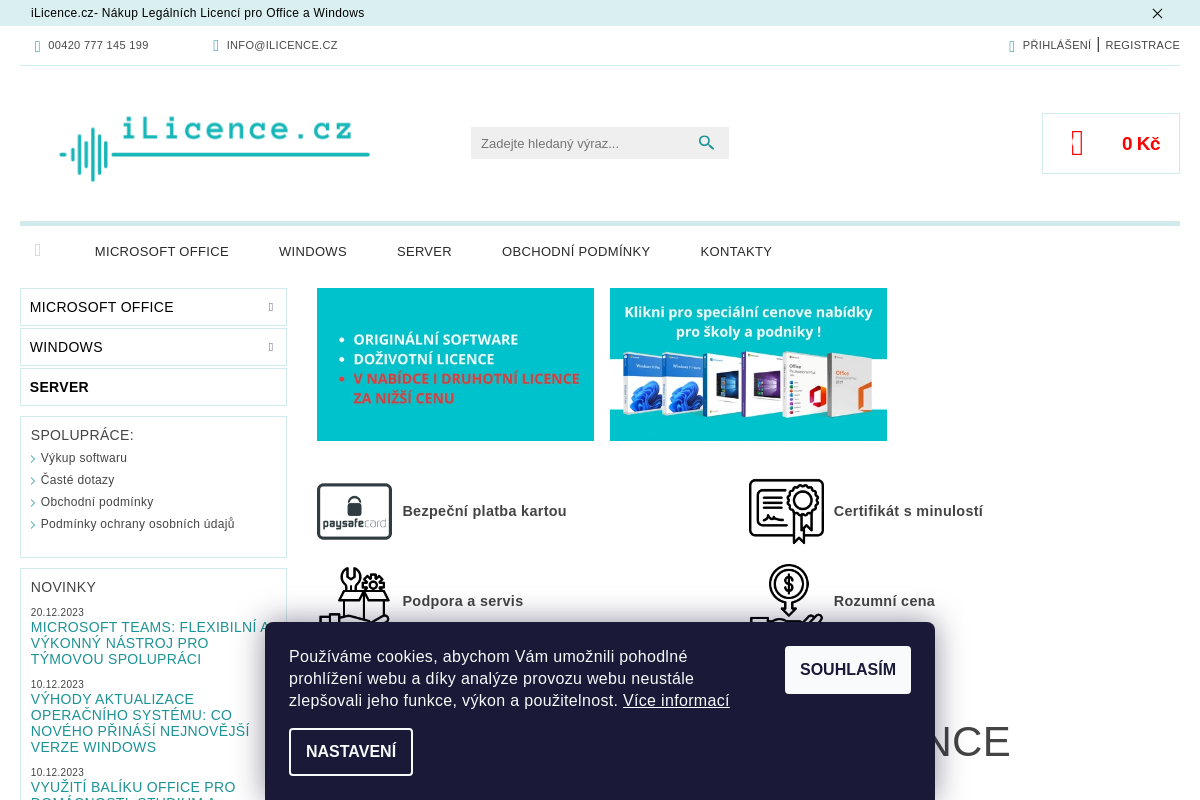This screenshot has height=800, width=1200.
Task: Click the support and service tools icon
Action: [x=354, y=597]
